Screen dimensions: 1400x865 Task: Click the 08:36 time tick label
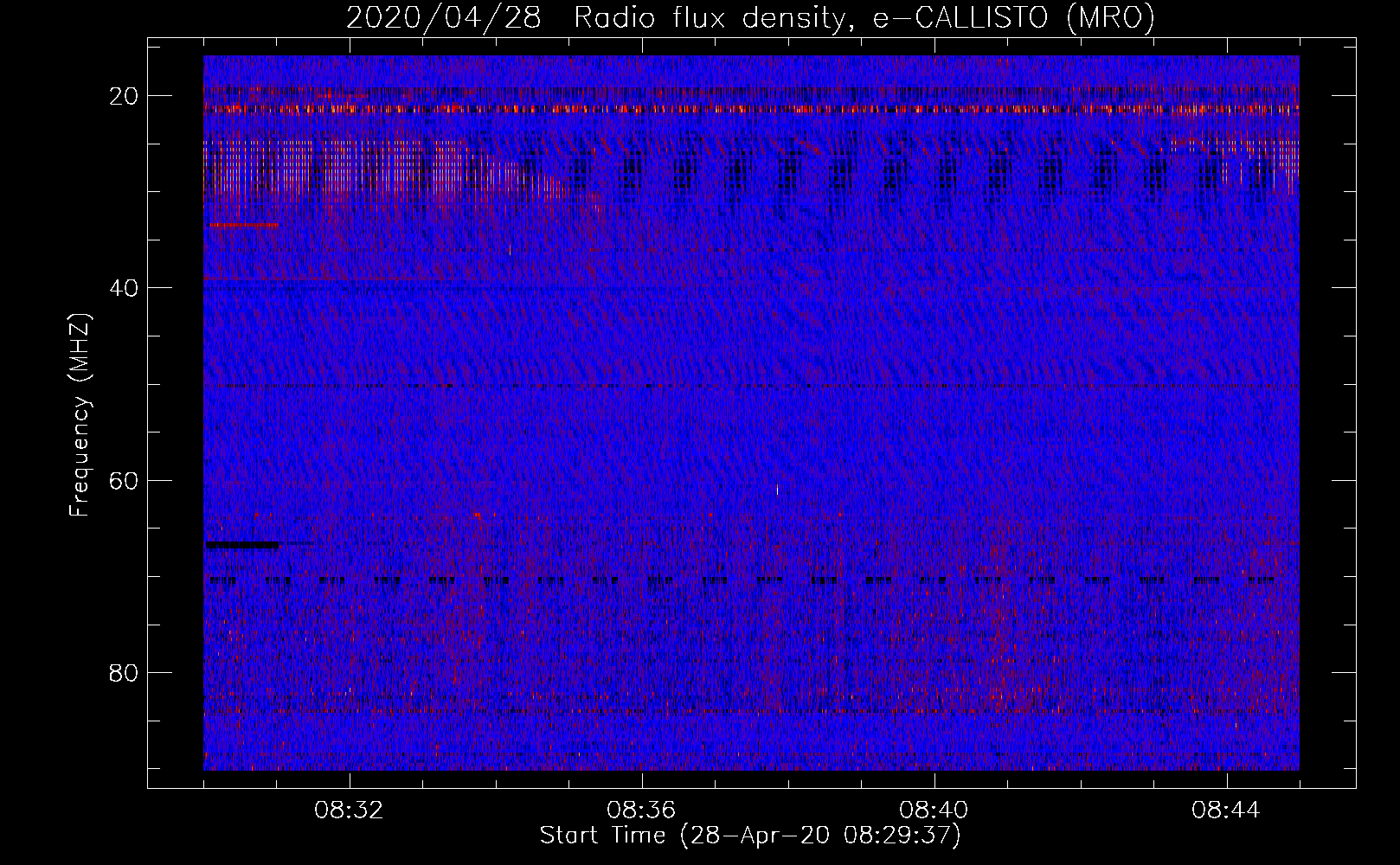(x=641, y=811)
